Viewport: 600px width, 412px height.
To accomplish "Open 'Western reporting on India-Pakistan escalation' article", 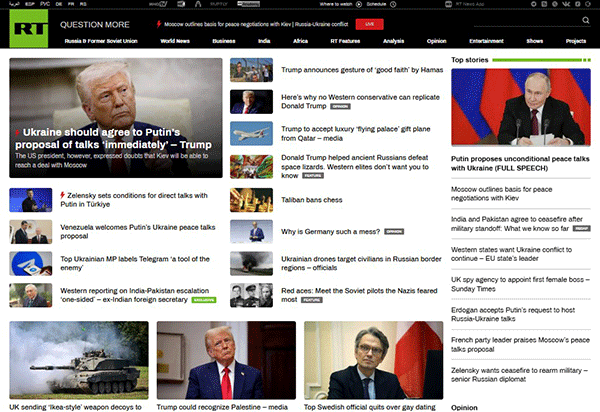I will (134, 295).
